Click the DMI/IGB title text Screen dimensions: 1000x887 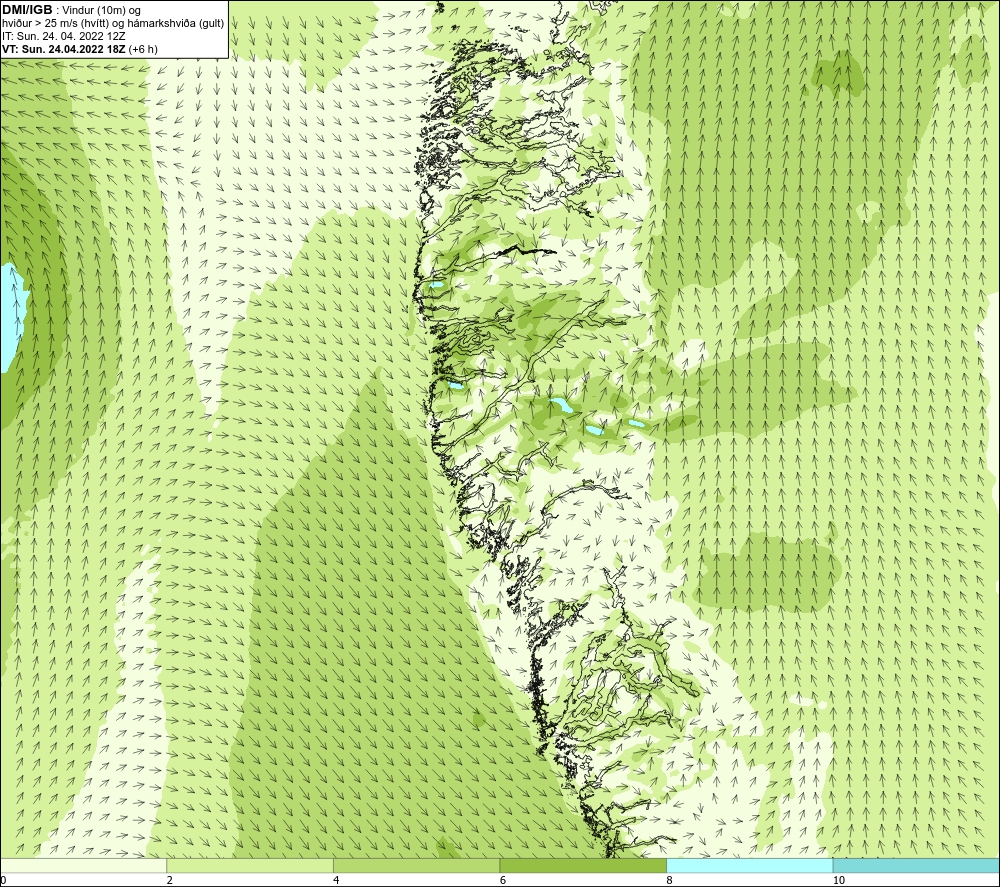tap(27, 10)
